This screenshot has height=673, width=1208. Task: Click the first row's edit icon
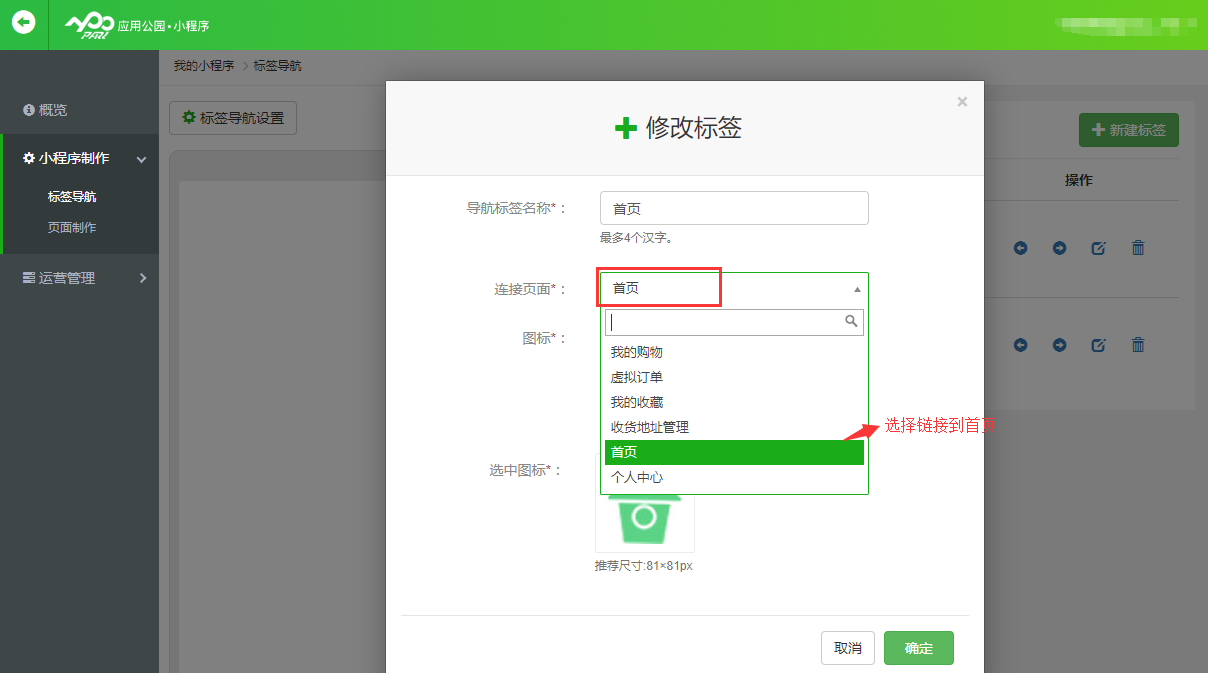point(1098,248)
